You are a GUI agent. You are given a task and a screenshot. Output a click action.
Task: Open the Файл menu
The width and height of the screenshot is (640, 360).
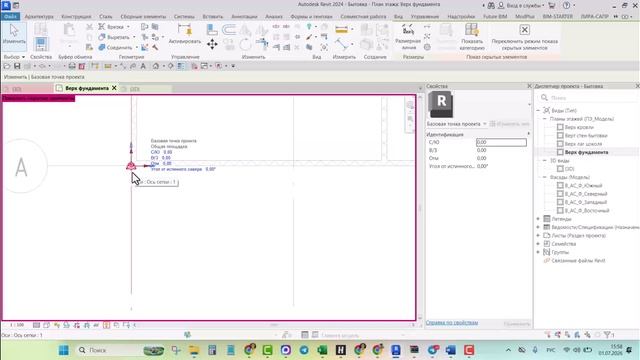tap(10, 17)
